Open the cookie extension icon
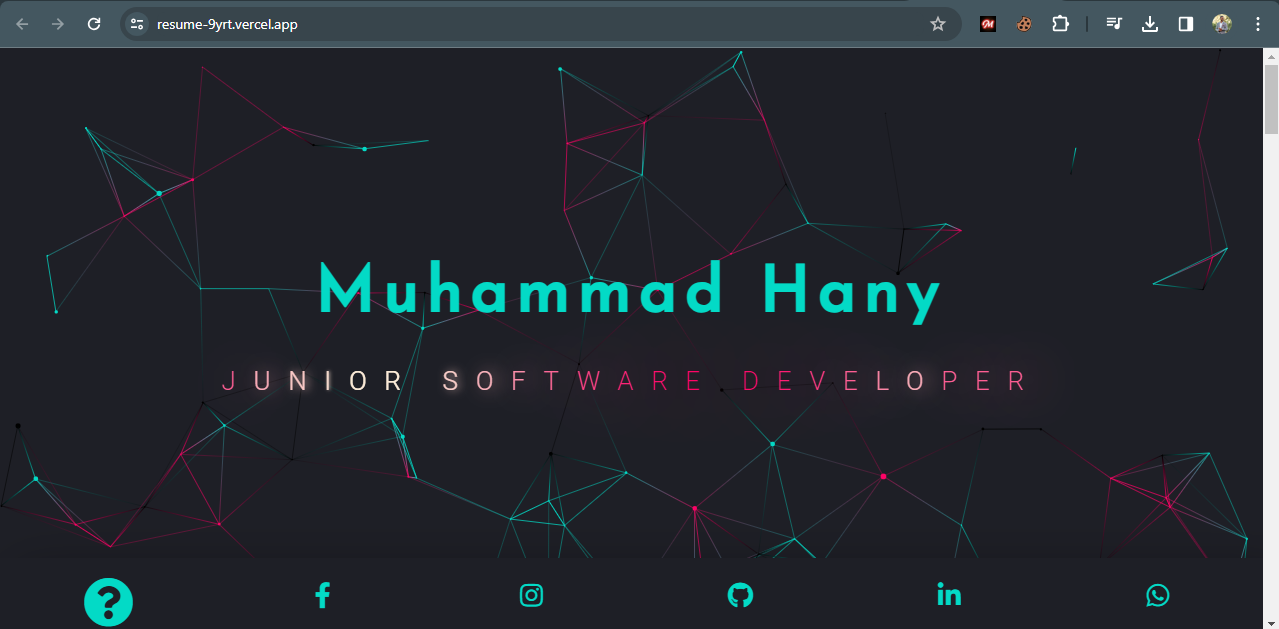Viewport: 1279px width, 629px height. (1024, 24)
